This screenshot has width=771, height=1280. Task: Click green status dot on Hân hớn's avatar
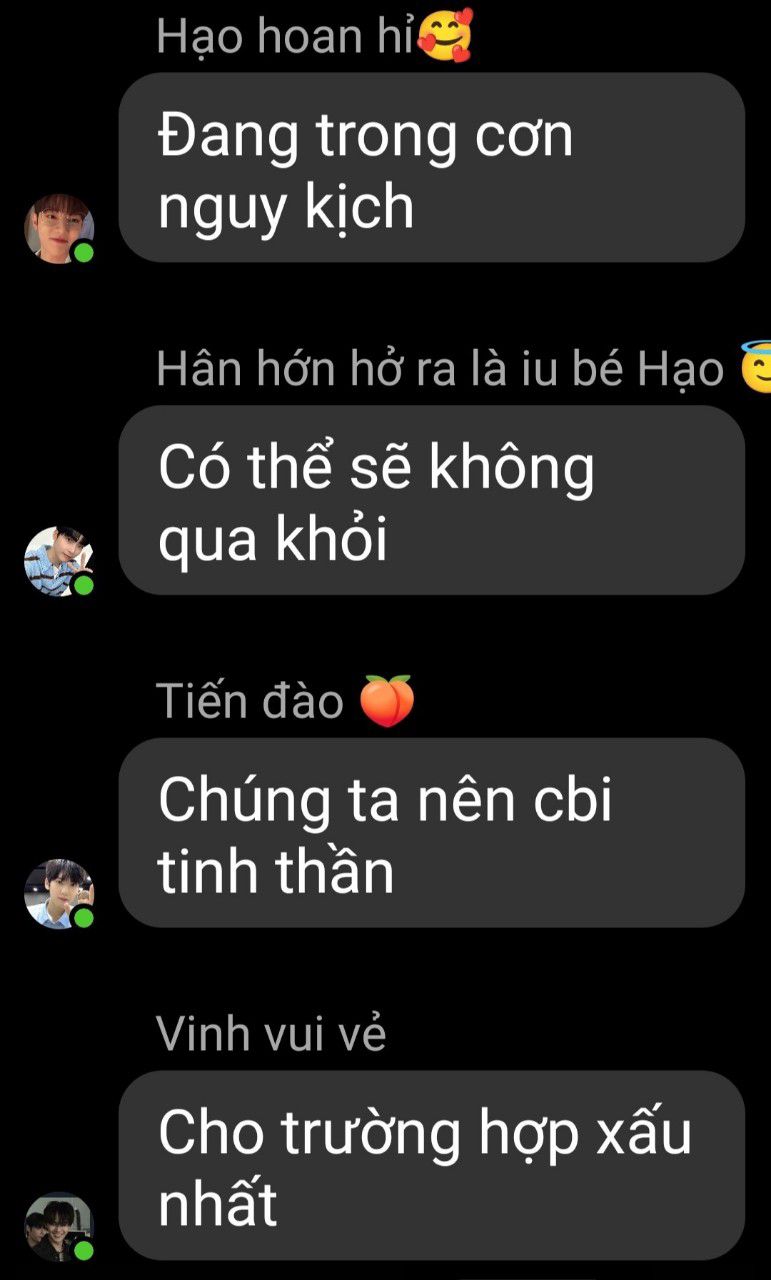(84, 584)
